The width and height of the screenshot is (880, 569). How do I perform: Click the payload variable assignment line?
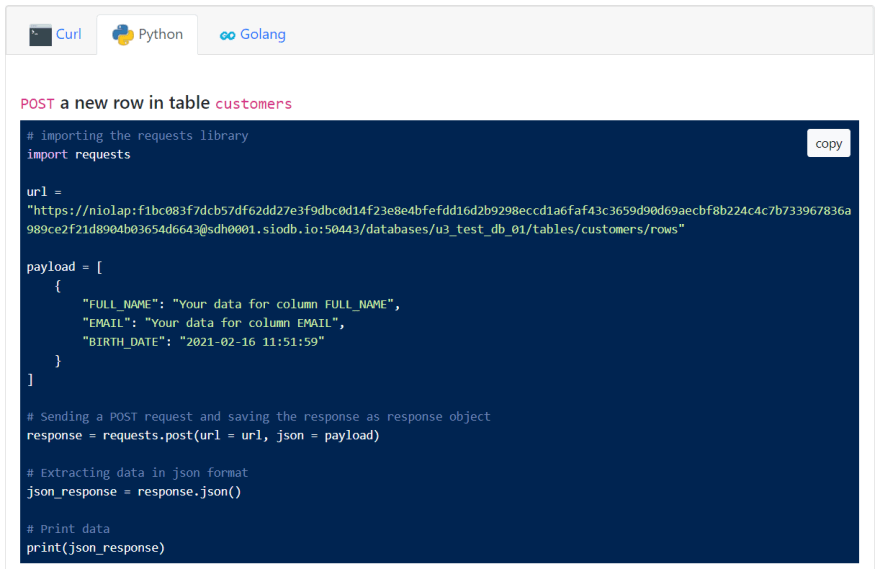click(65, 267)
